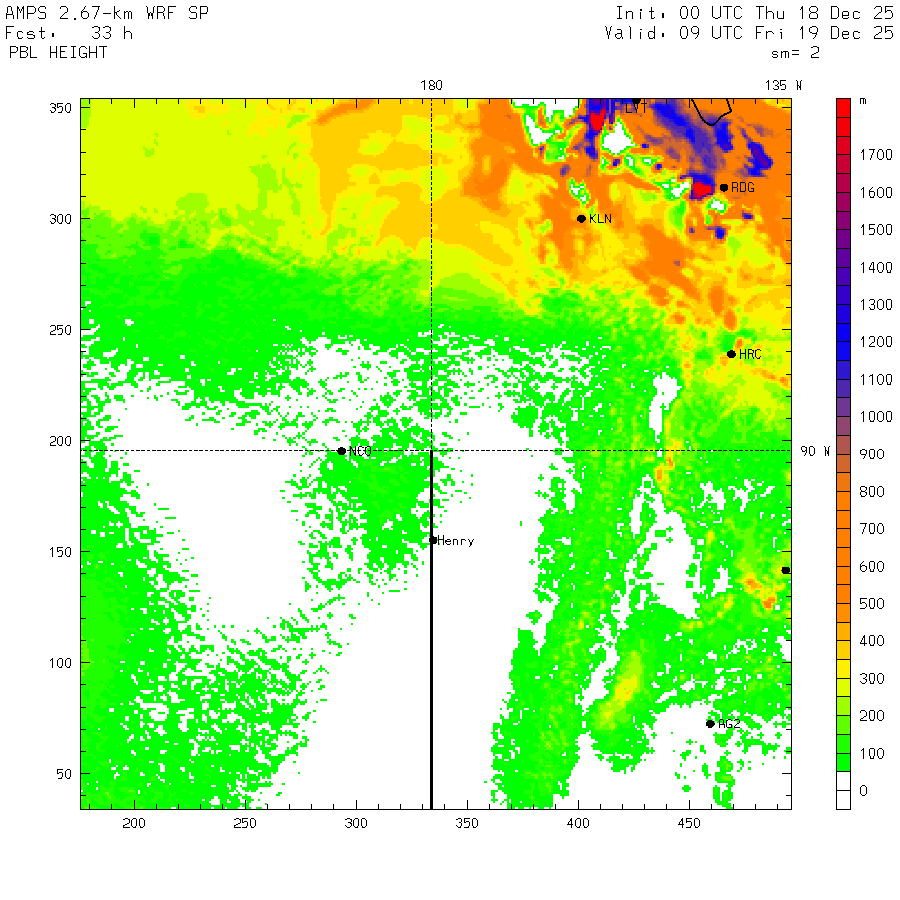Click the red top swatch of colorbar
Viewport: 900px width, 900px height.
point(843,108)
